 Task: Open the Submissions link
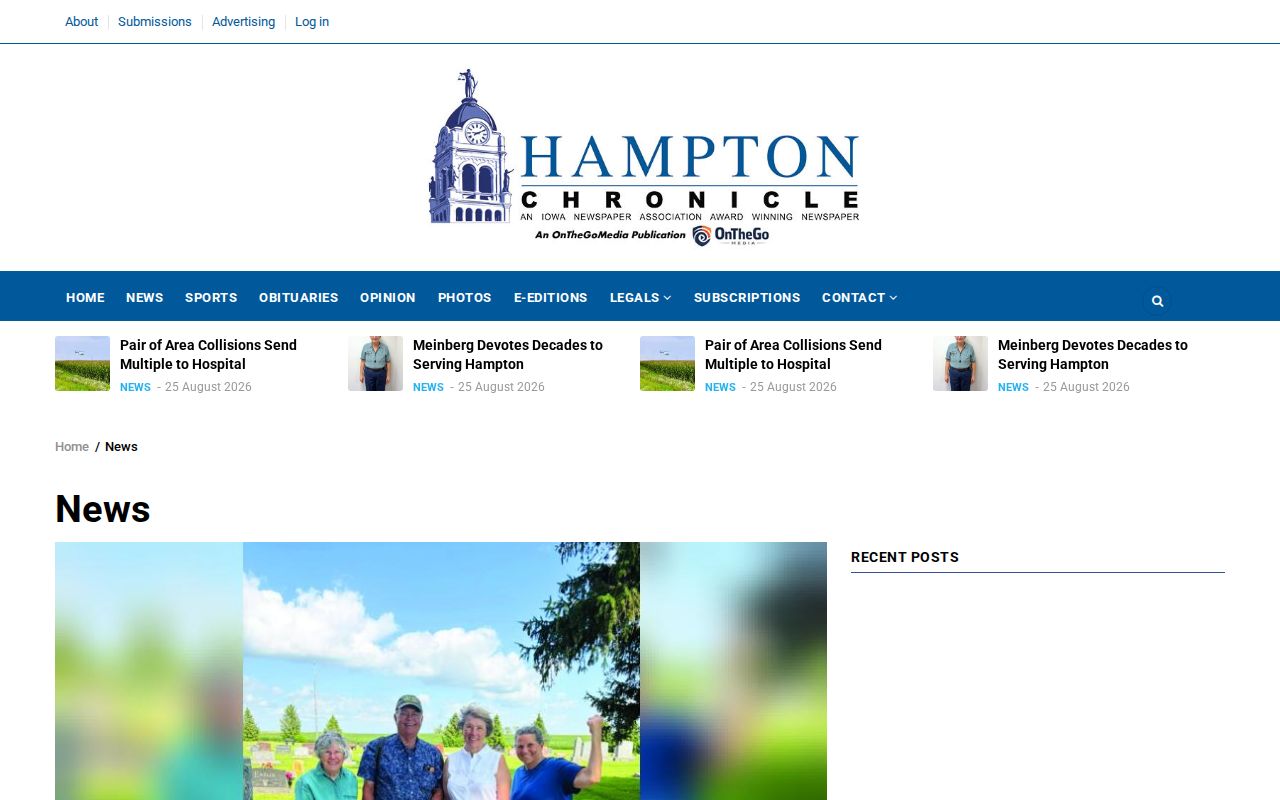coord(154,22)
